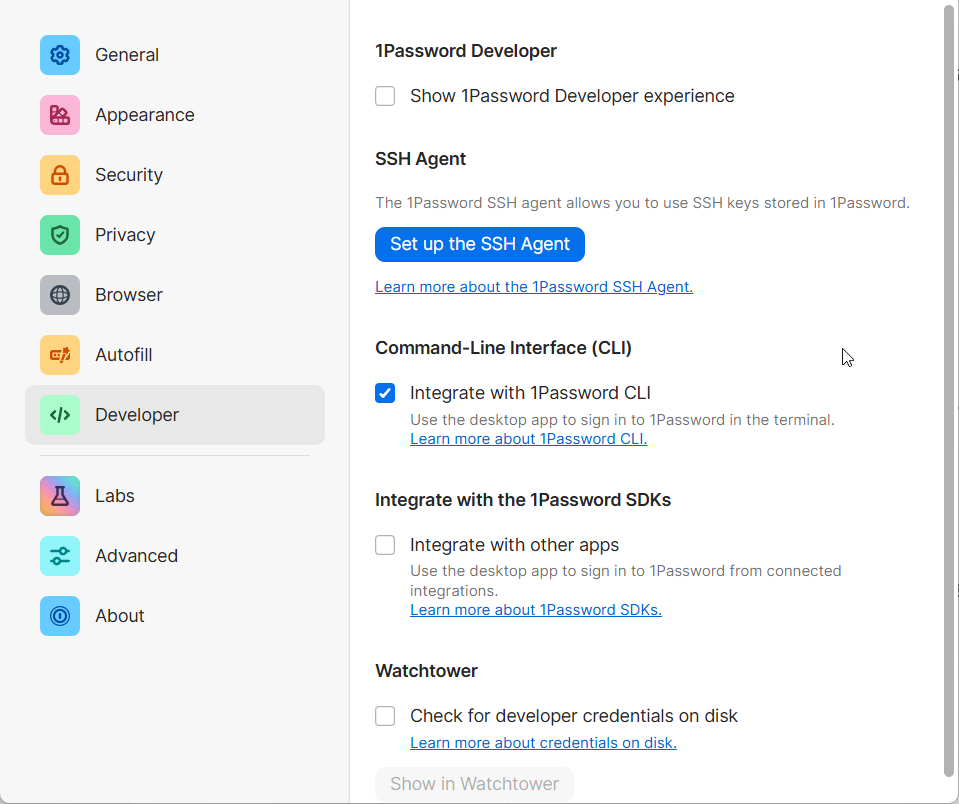
Task: Open Learn more about credentials on disk
Action: pos(543,743)
